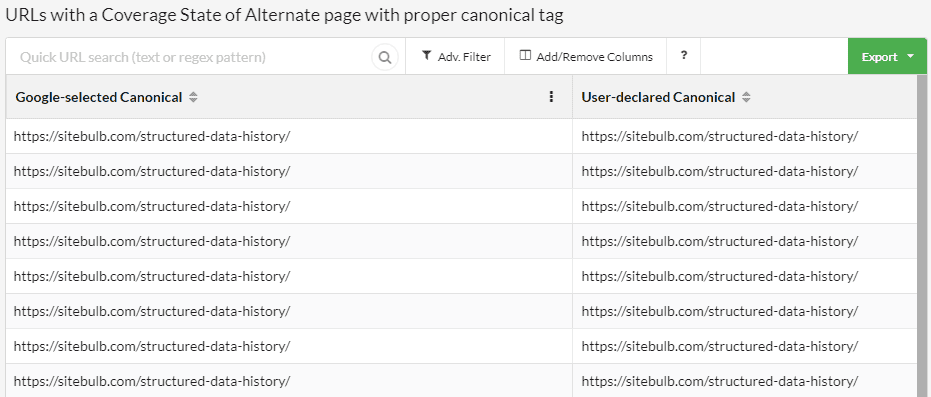The image size is (931, 397).
Task: Sort by User-declared Canonical arrows
Action: [x=746, y=97]
